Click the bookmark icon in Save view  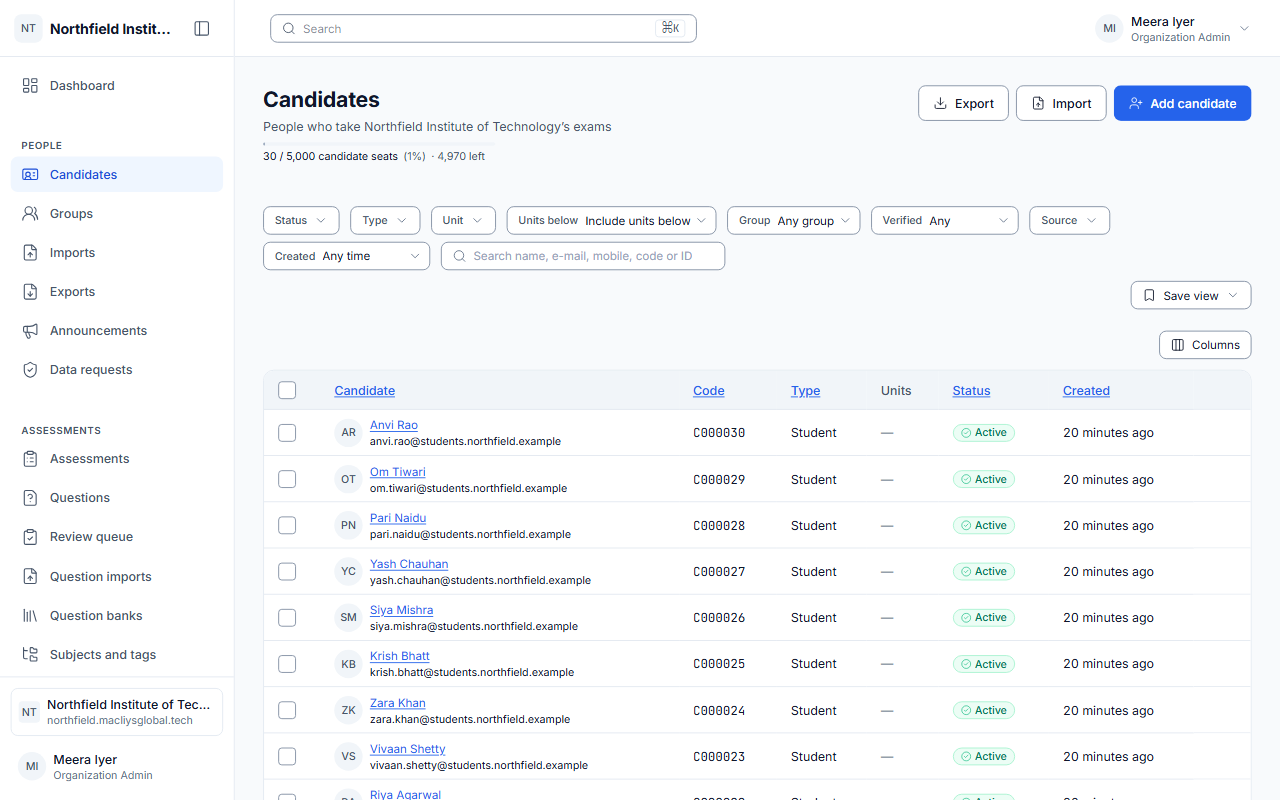click(x=1149, y=296)
